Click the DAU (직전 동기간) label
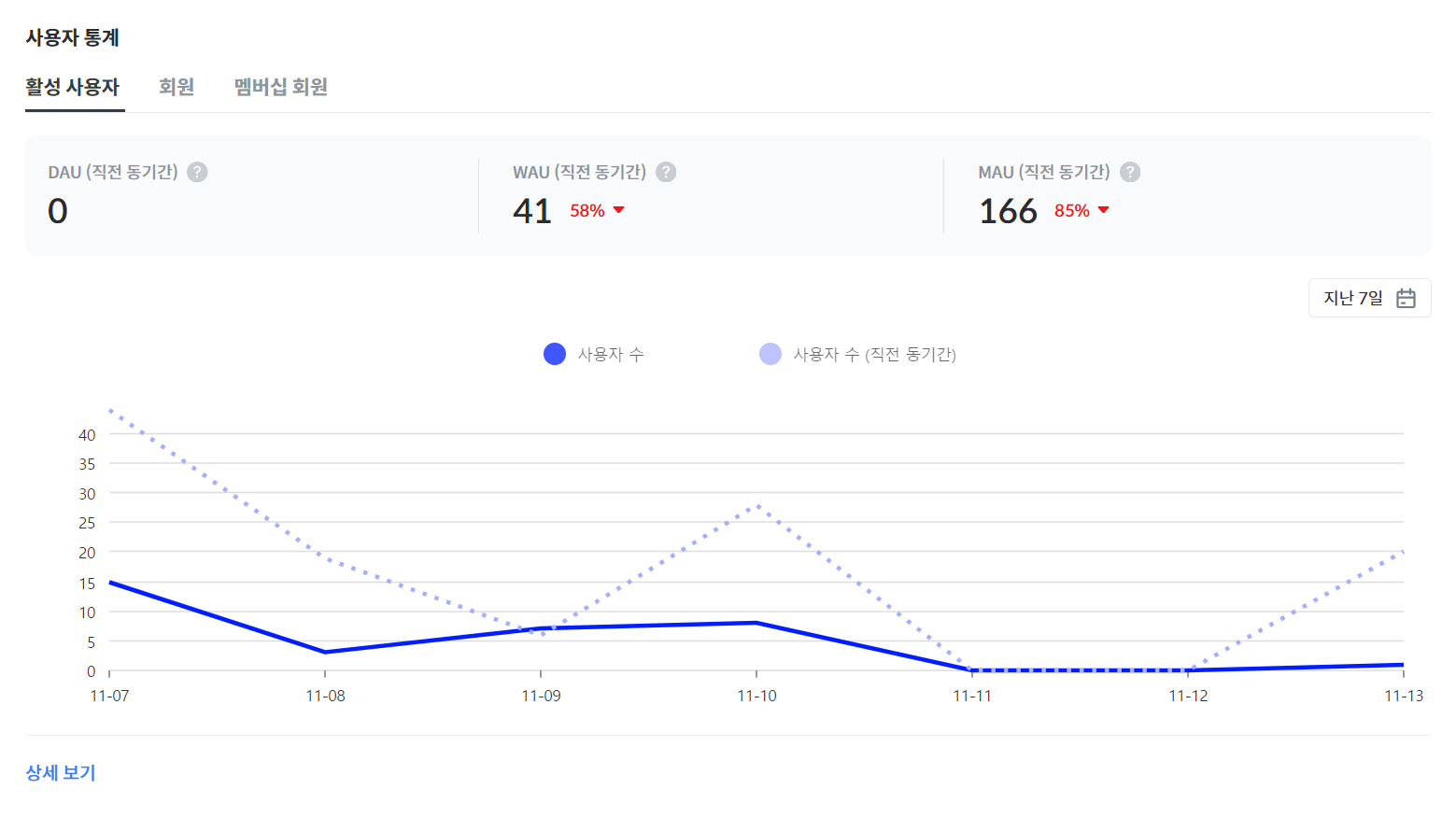The image size is (1456, 817). 113,172
